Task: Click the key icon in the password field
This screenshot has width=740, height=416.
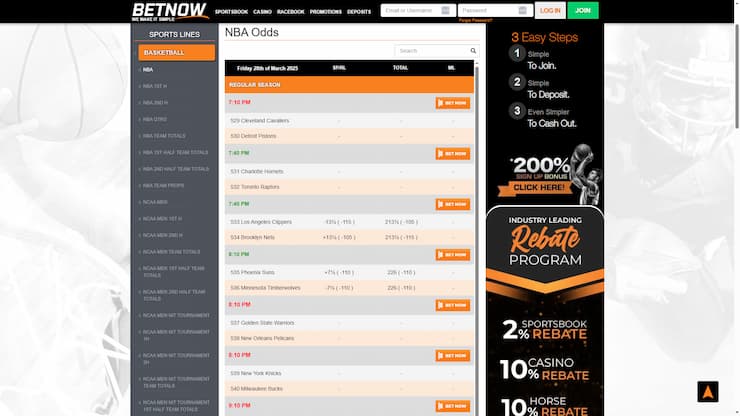Action: tap(522, 10)
